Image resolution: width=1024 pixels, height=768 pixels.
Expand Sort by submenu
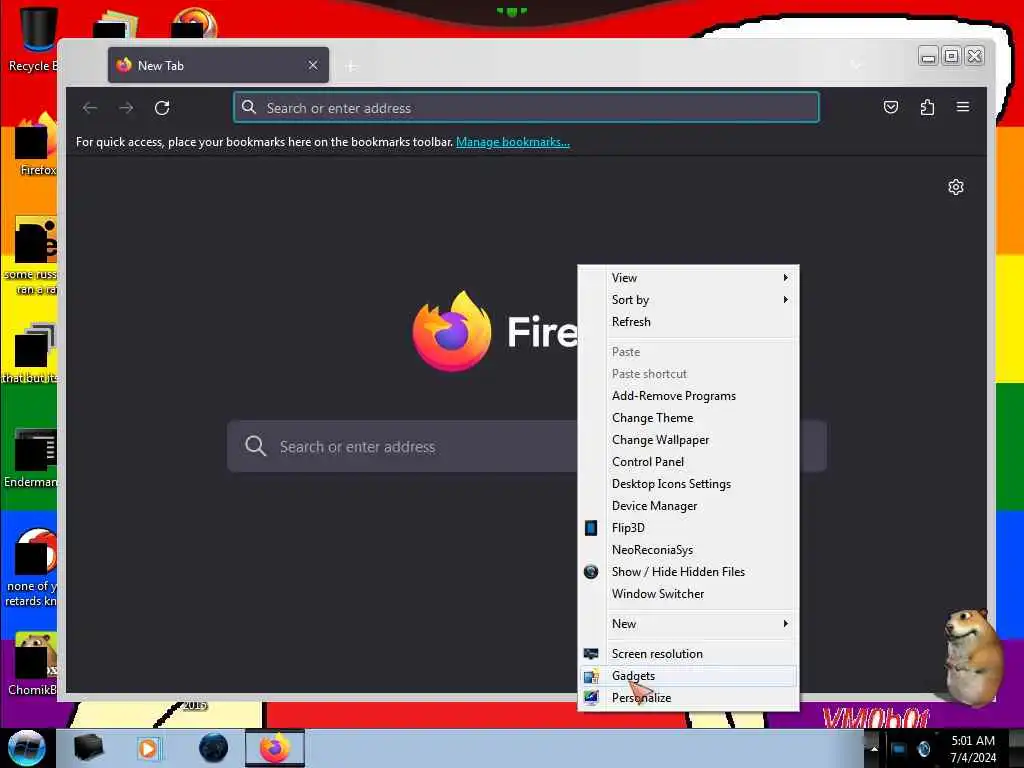[x=688, y=300]
